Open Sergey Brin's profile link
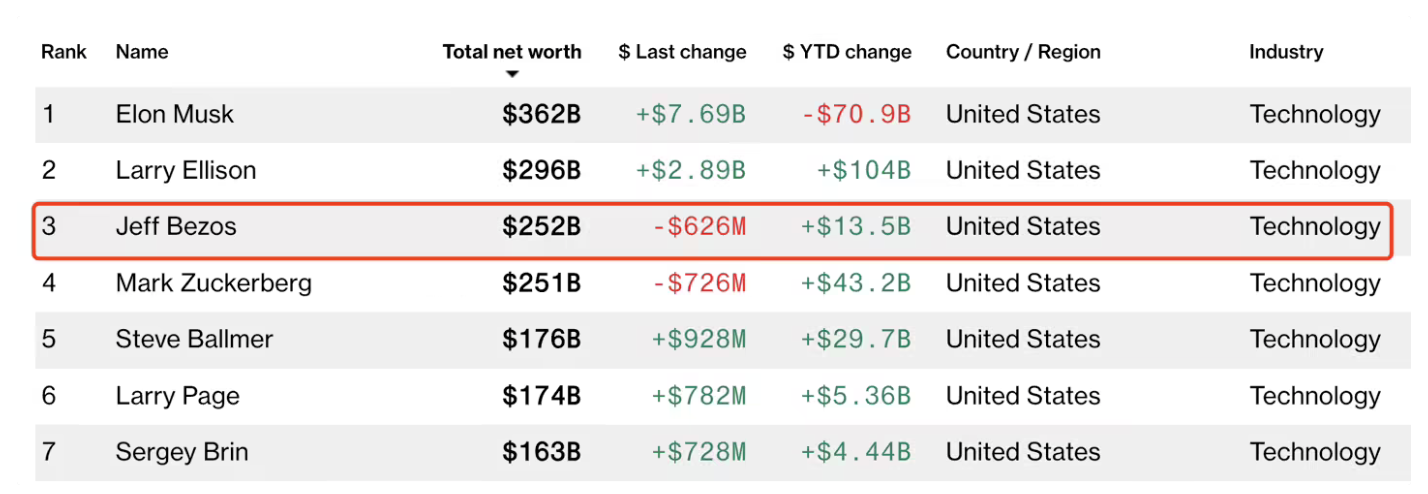This screenshot has width=1428, height=494. [x=182, y=452]
